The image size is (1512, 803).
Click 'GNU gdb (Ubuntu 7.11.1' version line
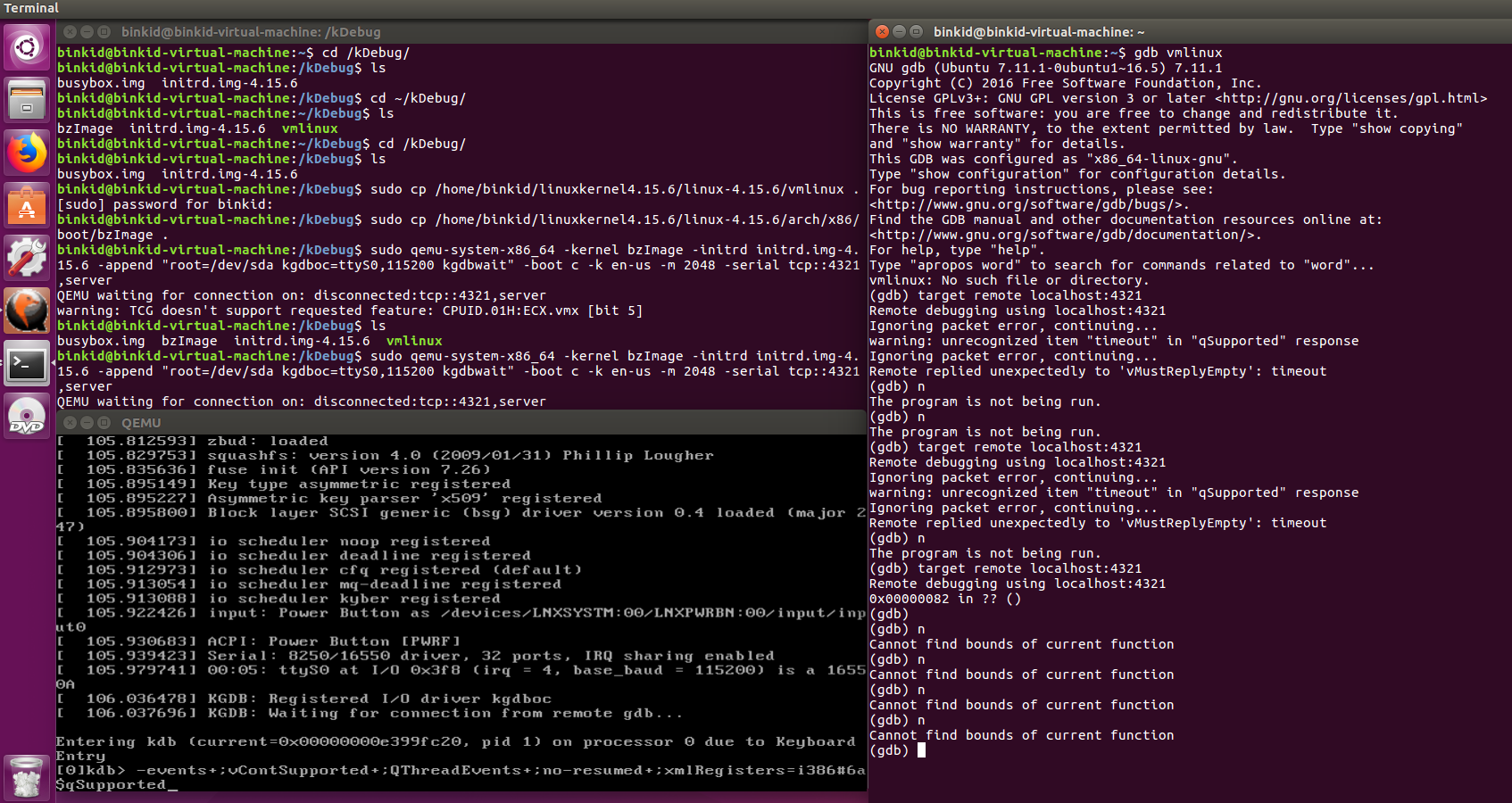pyautogui.click(x=1046, y=68)
